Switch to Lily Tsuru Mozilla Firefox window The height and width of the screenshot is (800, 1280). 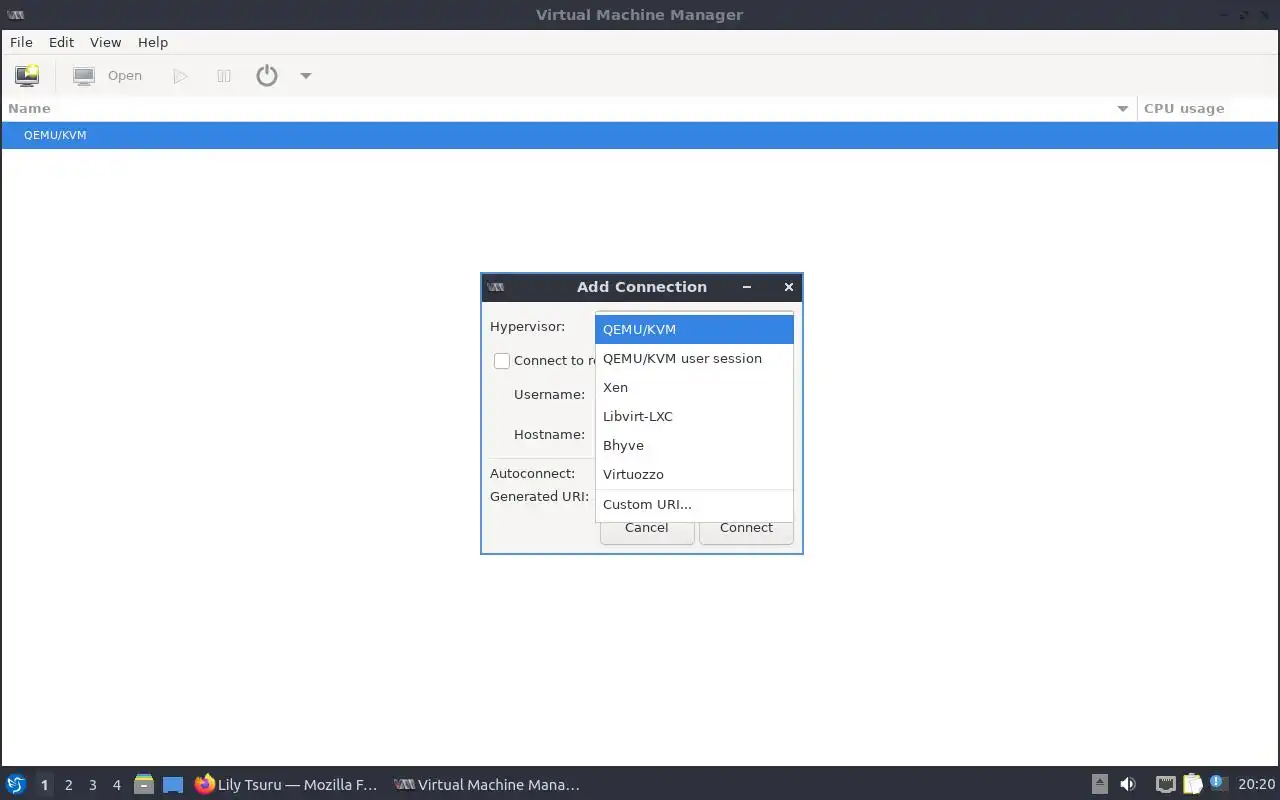[x=288, y=785]
